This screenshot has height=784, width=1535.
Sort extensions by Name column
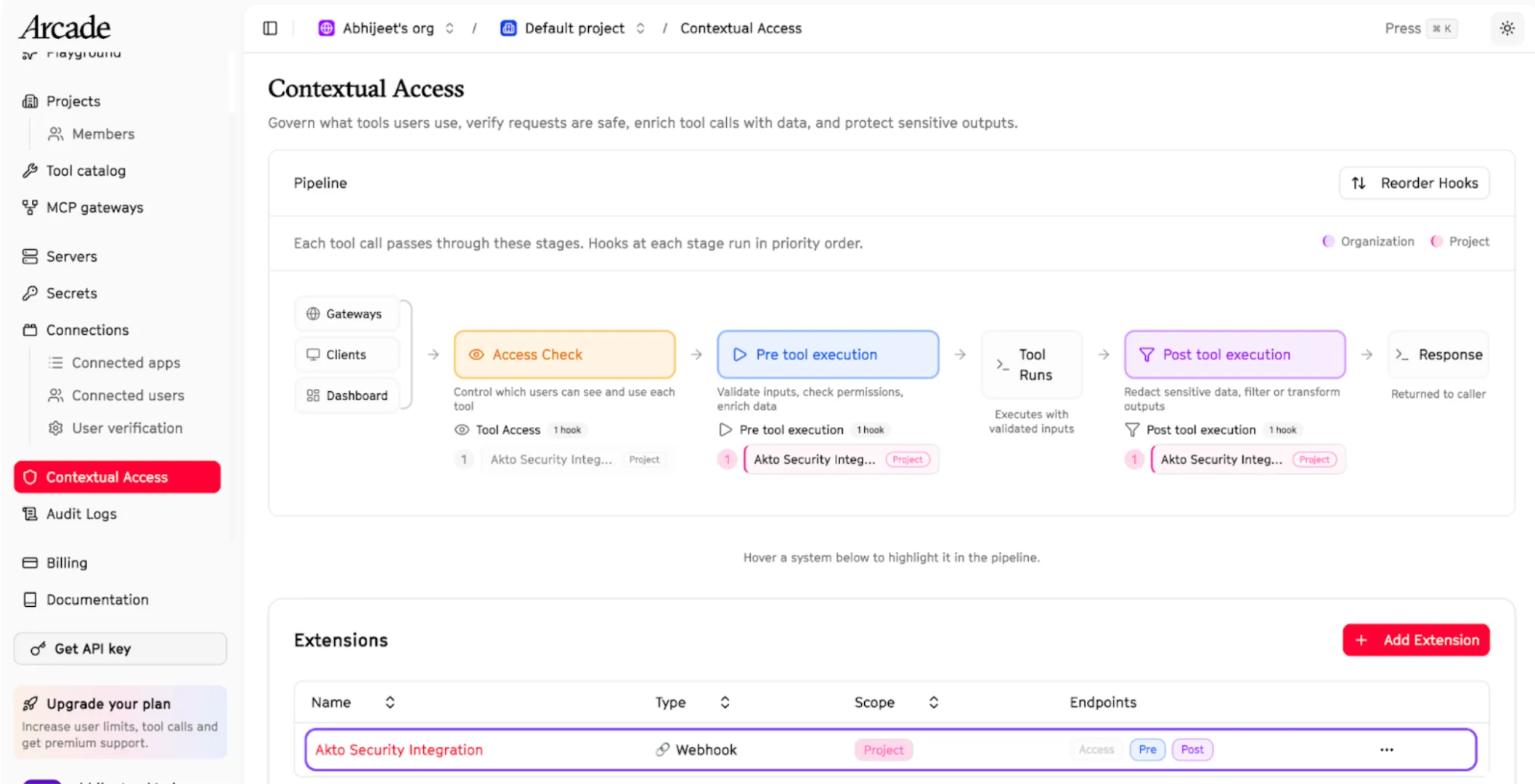click(x=390, y=702)
